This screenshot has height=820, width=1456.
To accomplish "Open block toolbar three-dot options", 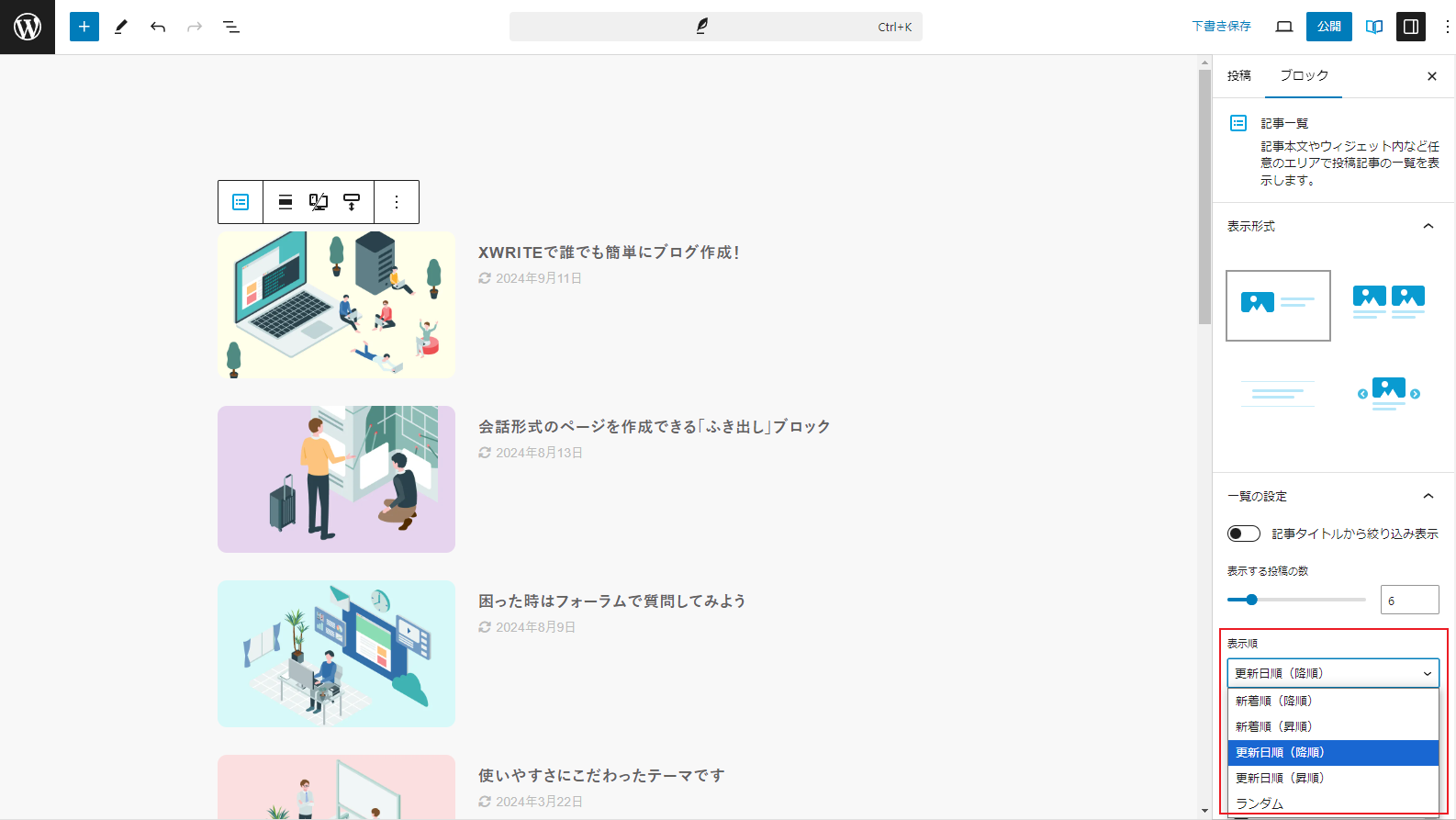I will point(397,202).
